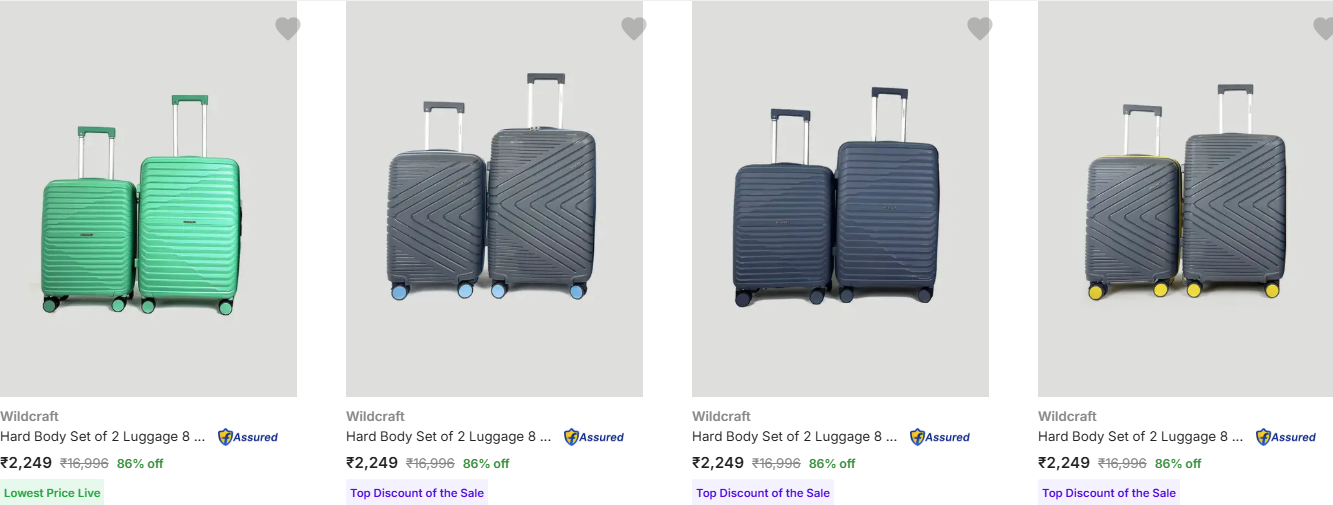Click Assured badge under green luggage
This screenshot has height=505, width=1333.
pos(248,437)
